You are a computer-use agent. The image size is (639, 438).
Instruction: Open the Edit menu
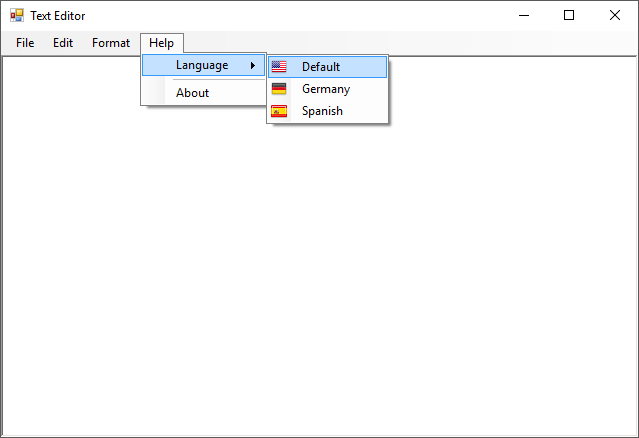63,43
